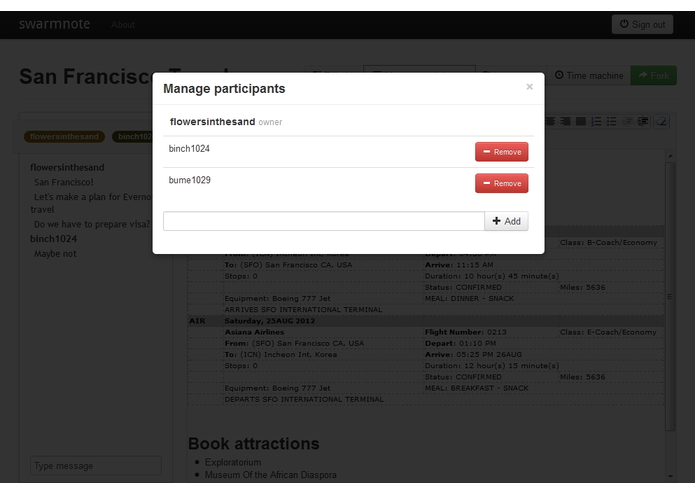Click the Manage participants dialog title

coord(224,89)
